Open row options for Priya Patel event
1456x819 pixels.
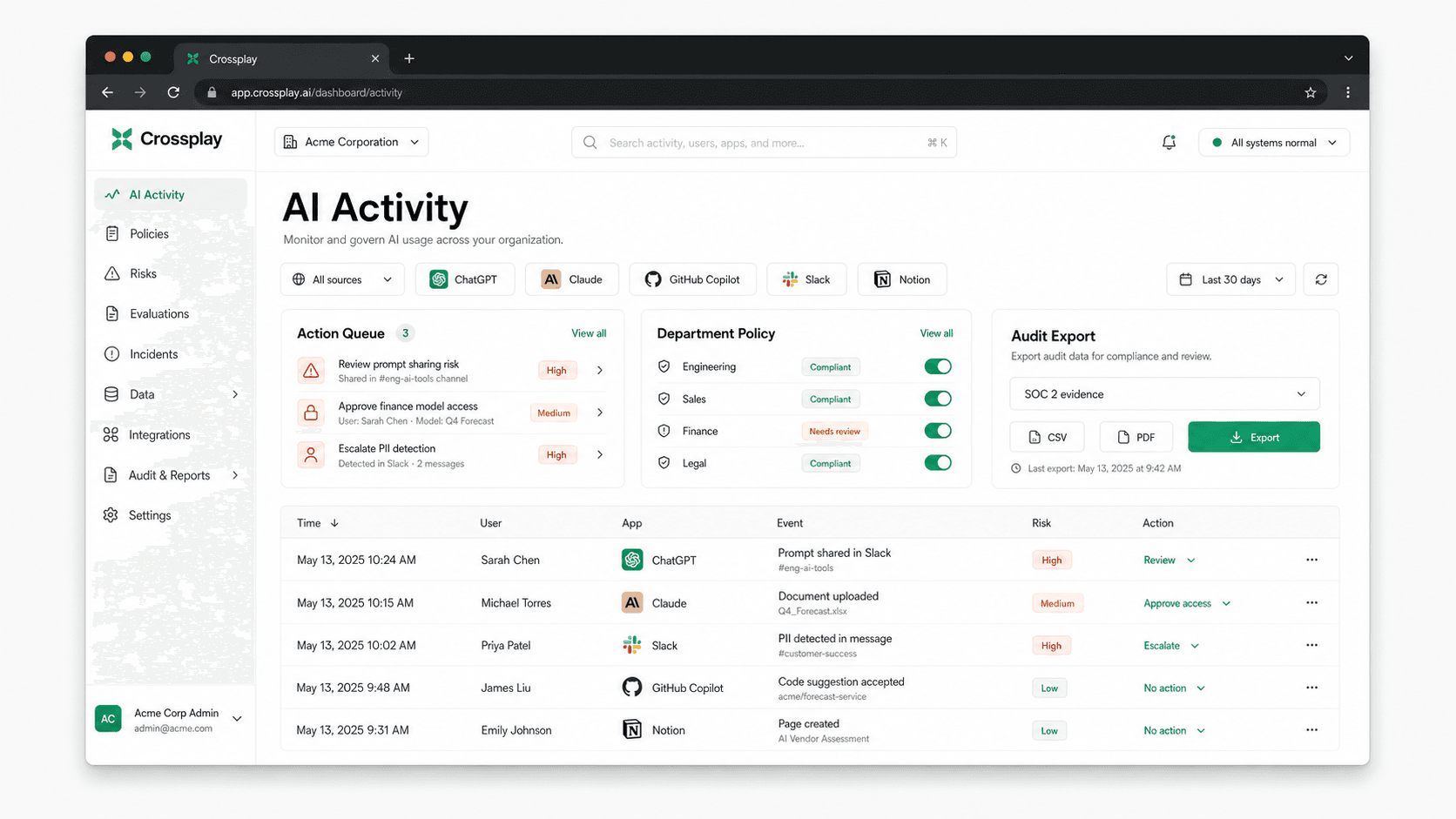point(1311,645)
